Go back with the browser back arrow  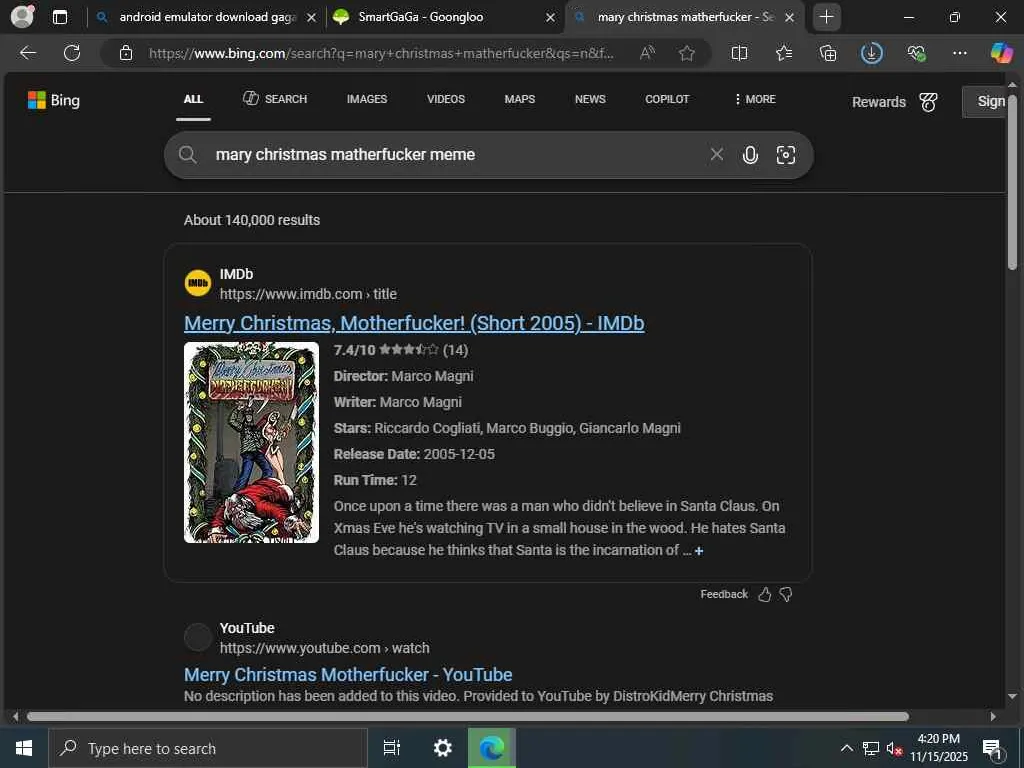(x=28, y=53)
